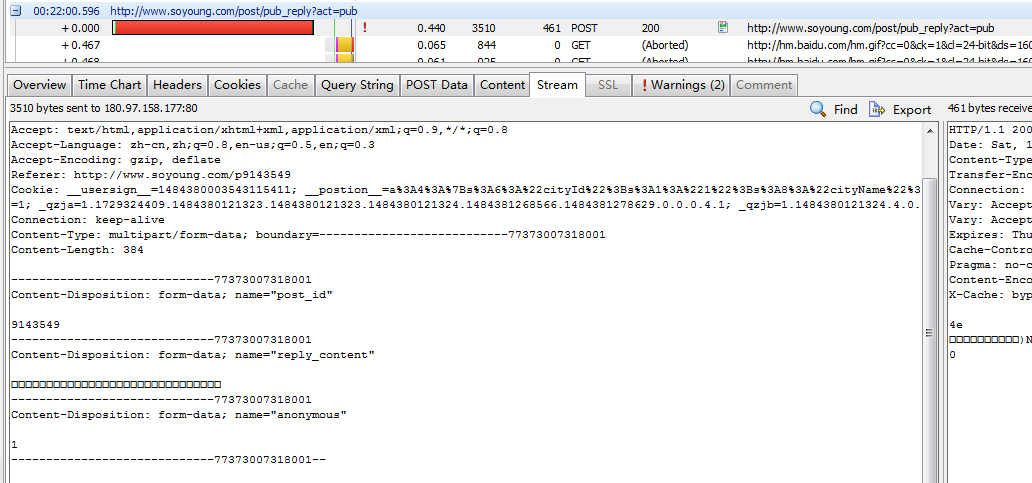View the POST Data tab
The image size is (1032, 483).
pos(437,85)
